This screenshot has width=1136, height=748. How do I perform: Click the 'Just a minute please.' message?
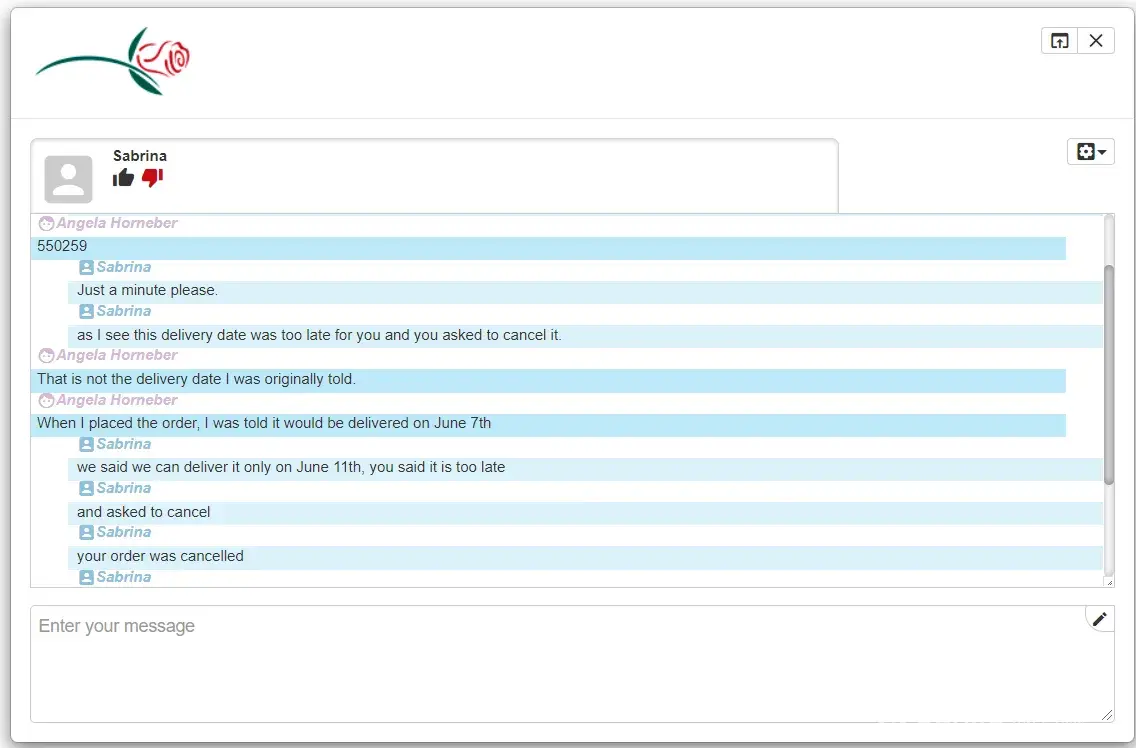coord(147,290)
